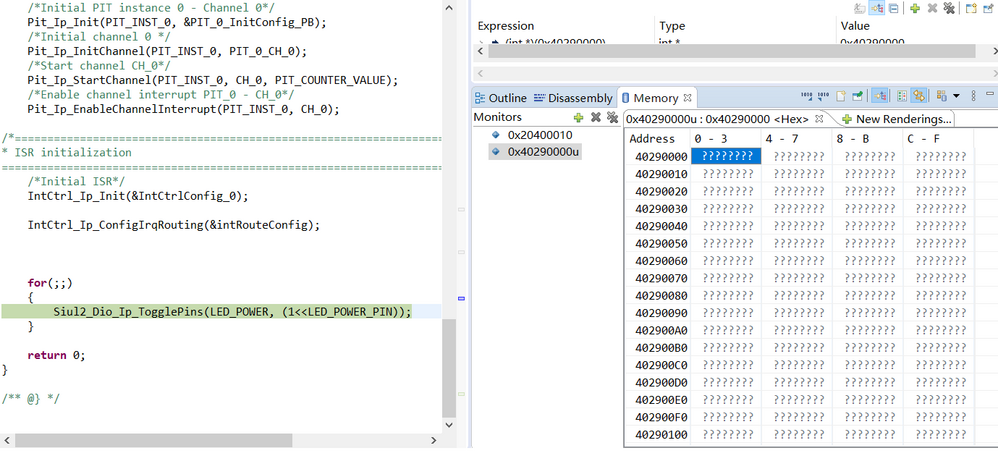The image size is (998, 469).
Task: Switch to the Outline tab
Action: coord(501,98)
